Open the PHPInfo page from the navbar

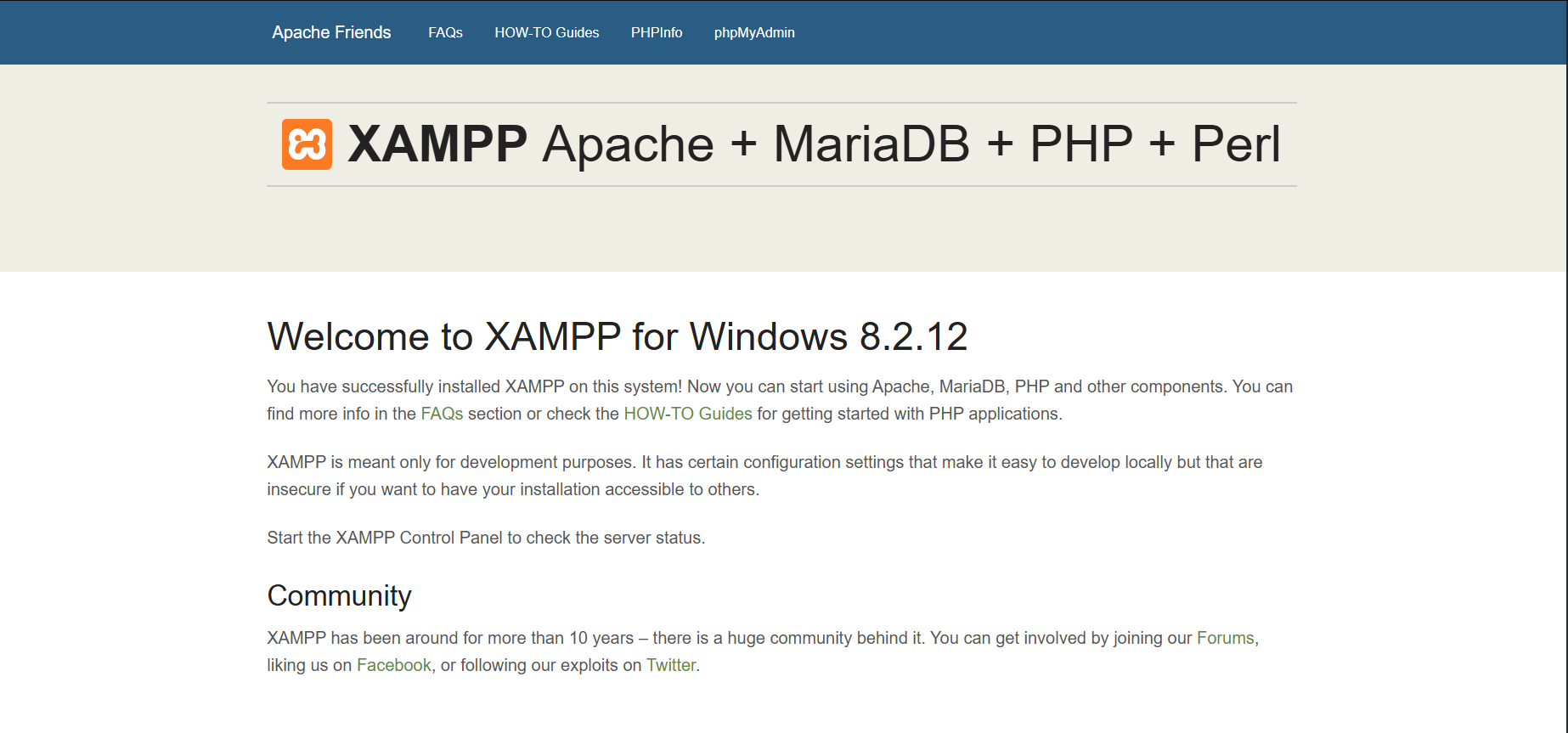point(657,32)
